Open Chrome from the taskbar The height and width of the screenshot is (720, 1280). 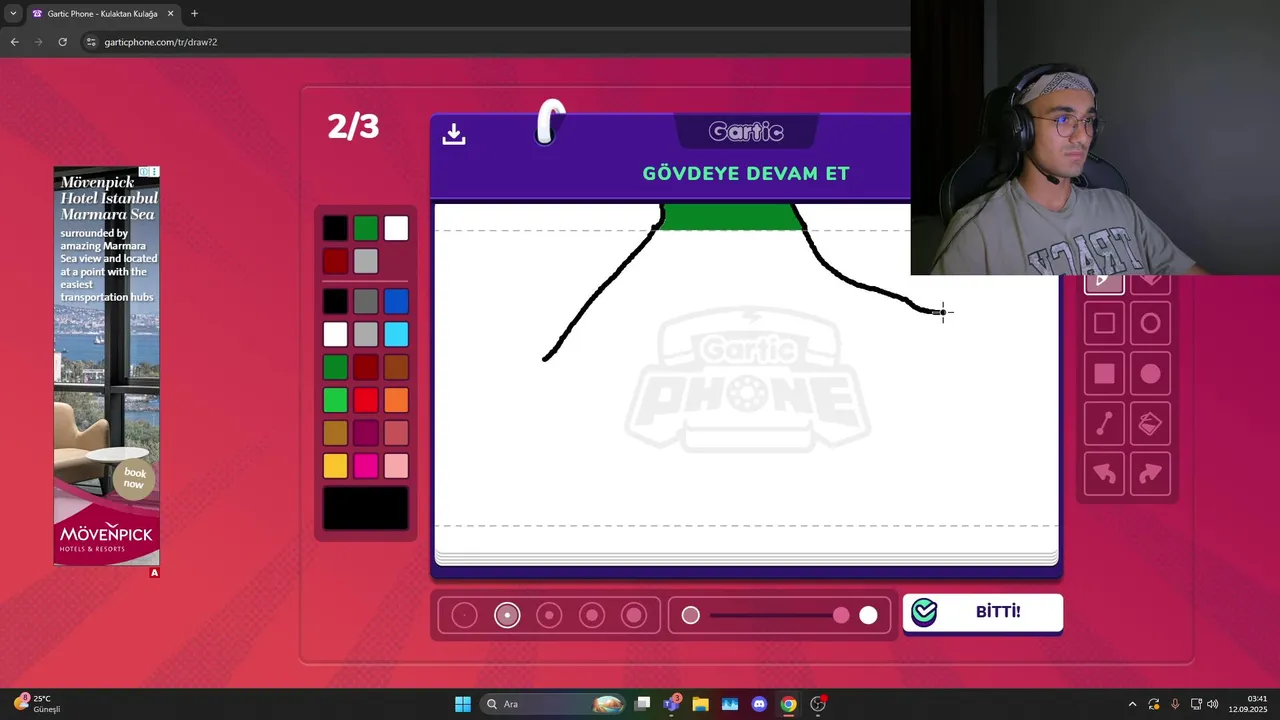(x=788, y=704)
